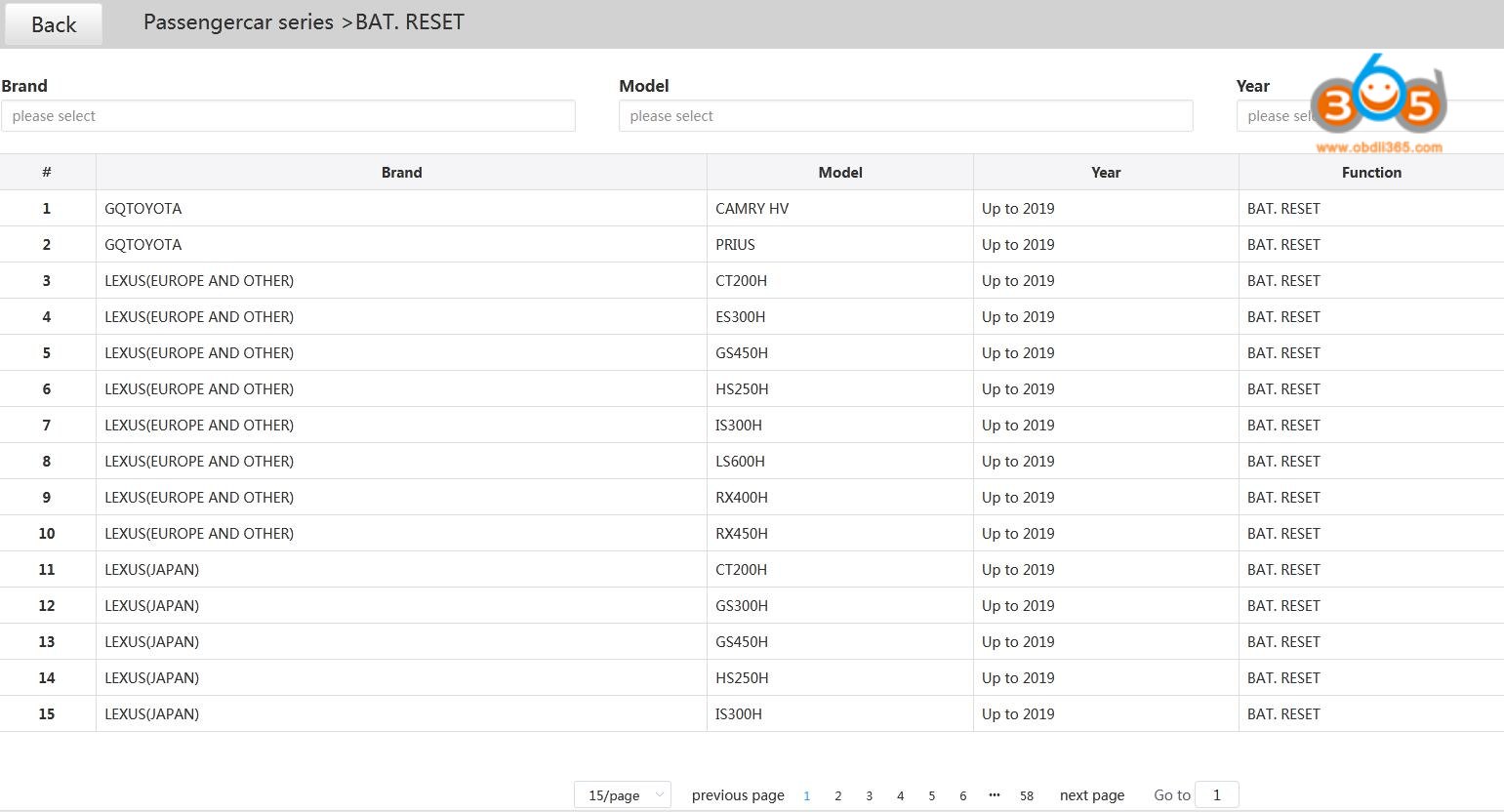Select the GS300H model cell
The image size is (1504, 812).
(840, 605)
